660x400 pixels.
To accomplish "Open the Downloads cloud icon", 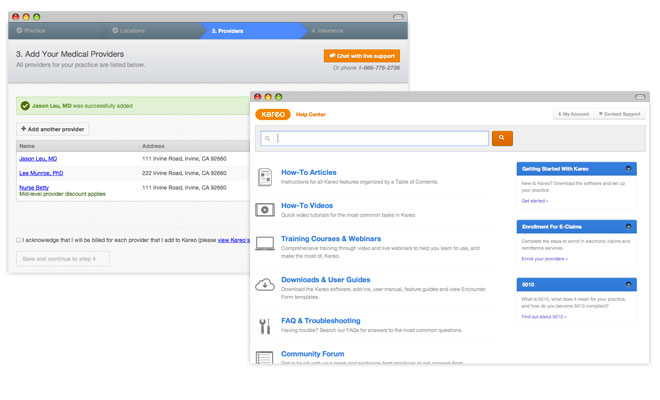I will click(265, 285).
